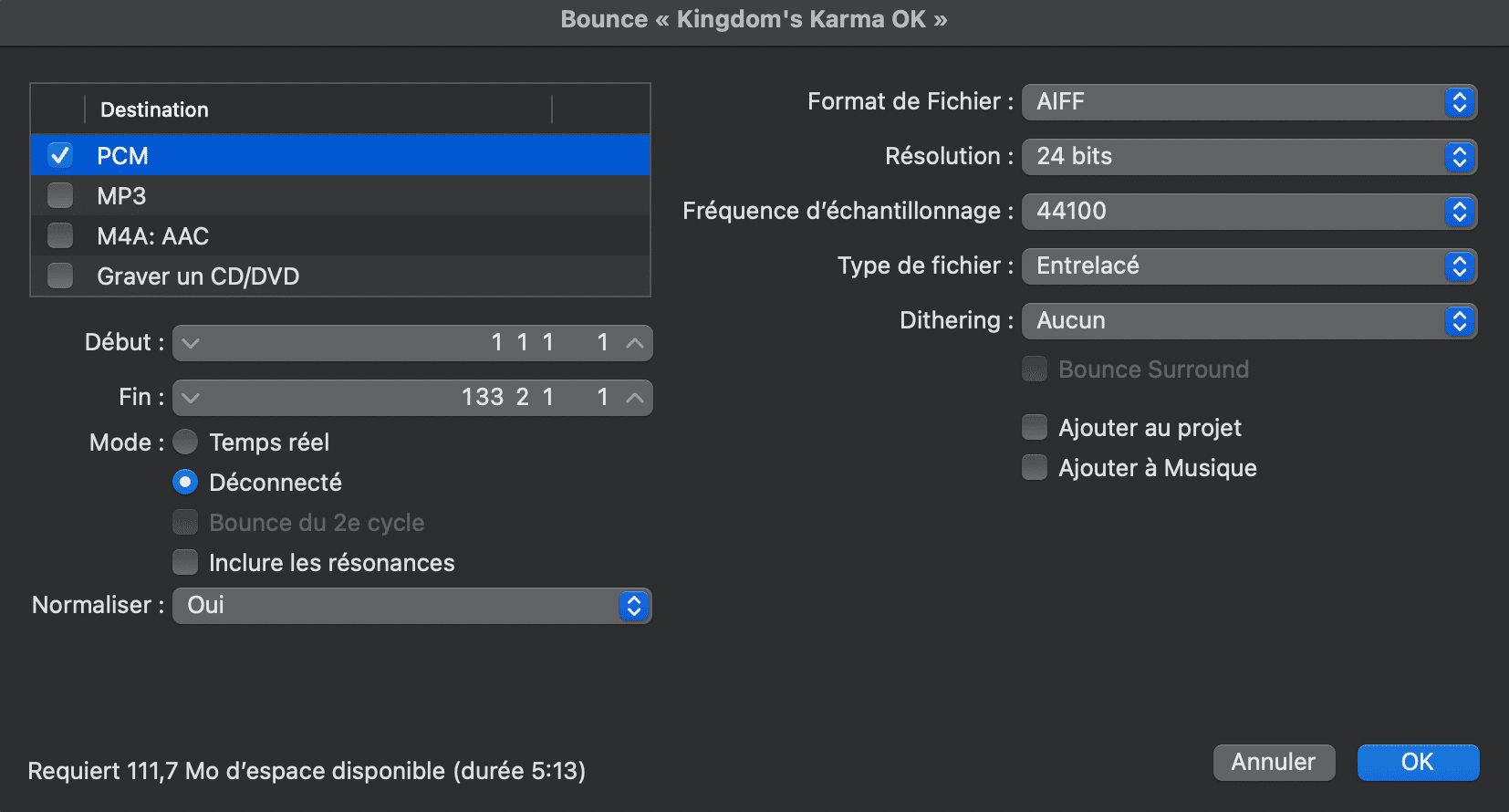
Task: Increase Début position with up chevron
Action: tap(635, 343)
